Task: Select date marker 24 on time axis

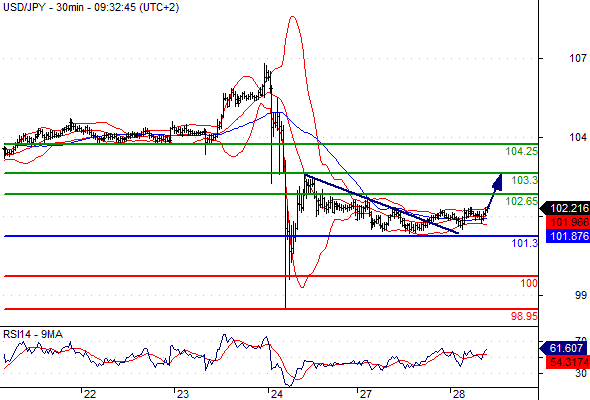Action: (277, 394)
